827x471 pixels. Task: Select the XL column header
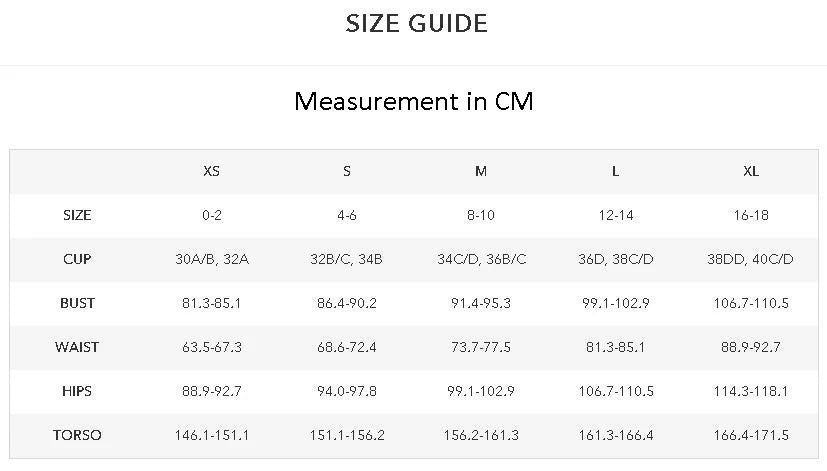pyautogui.click(x=751, y=171)
